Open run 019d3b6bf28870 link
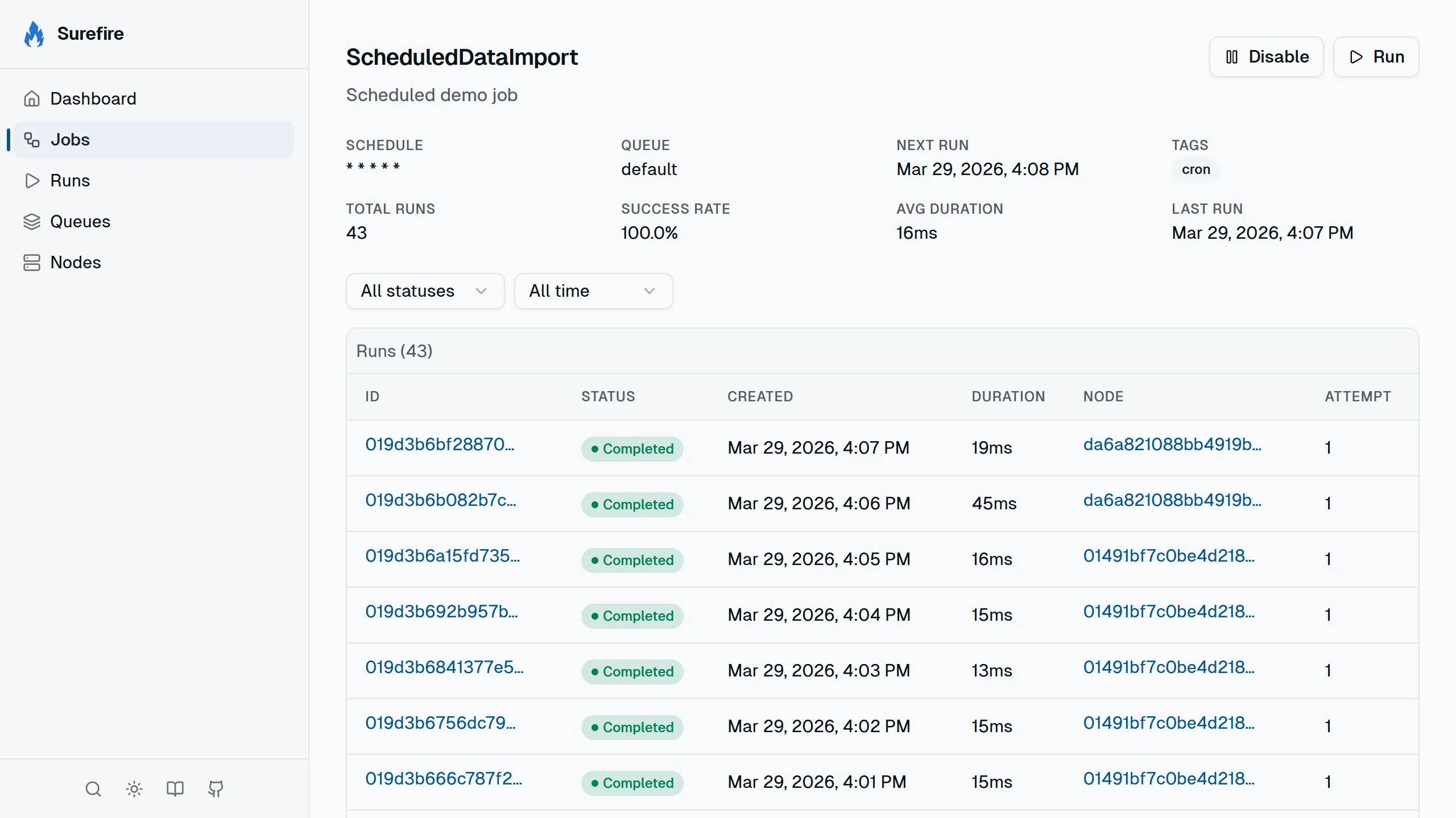 click(440, 445)
